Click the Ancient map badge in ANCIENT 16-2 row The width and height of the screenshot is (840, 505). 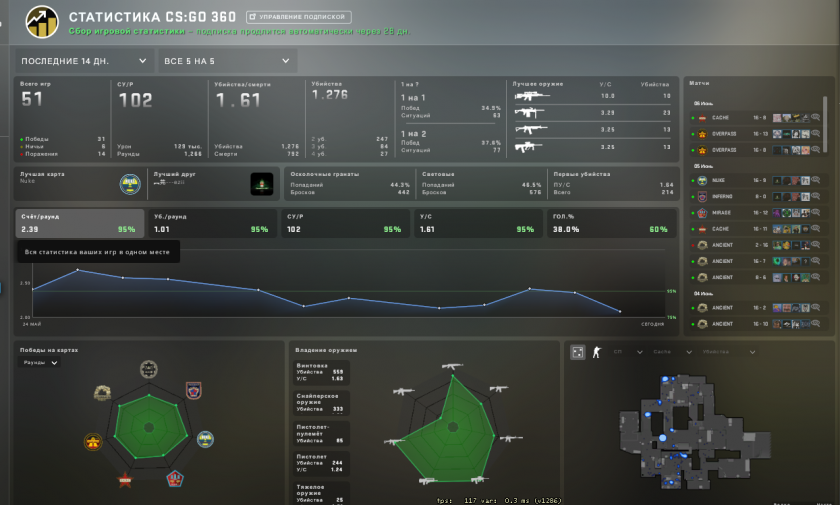702,308
